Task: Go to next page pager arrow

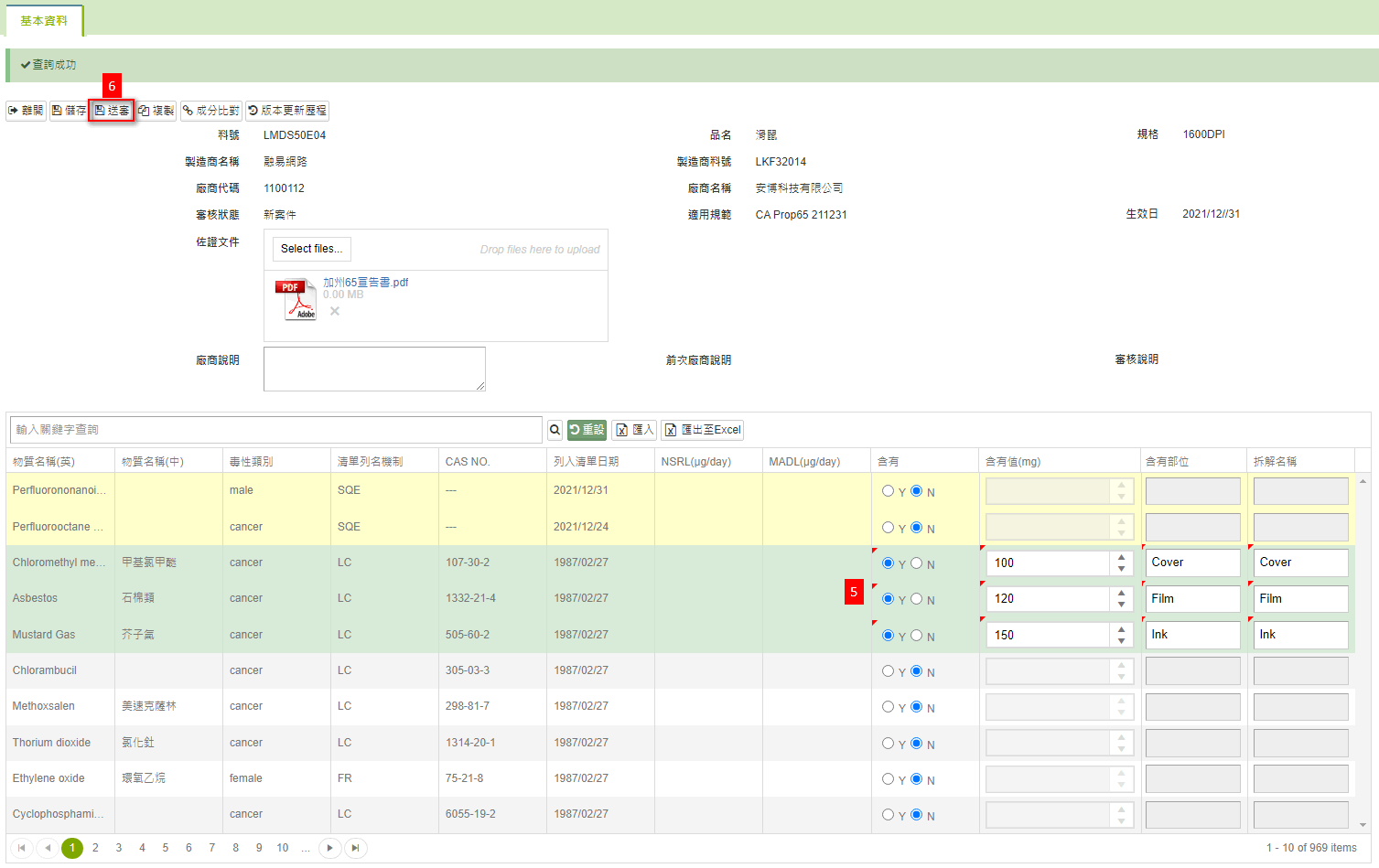Action: 329,848
